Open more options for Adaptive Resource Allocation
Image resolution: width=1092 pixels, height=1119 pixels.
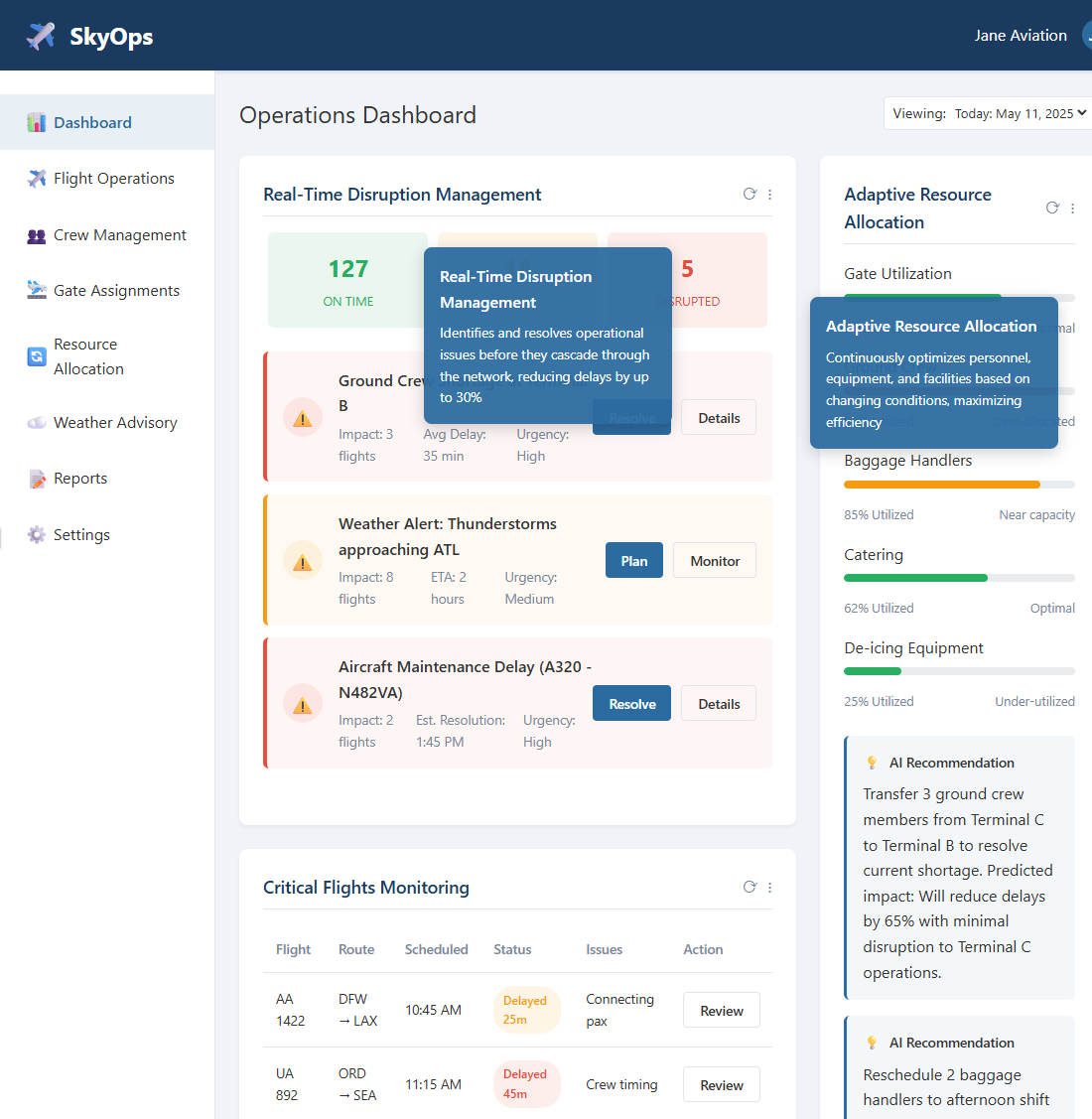click(x=1072, y=208)
